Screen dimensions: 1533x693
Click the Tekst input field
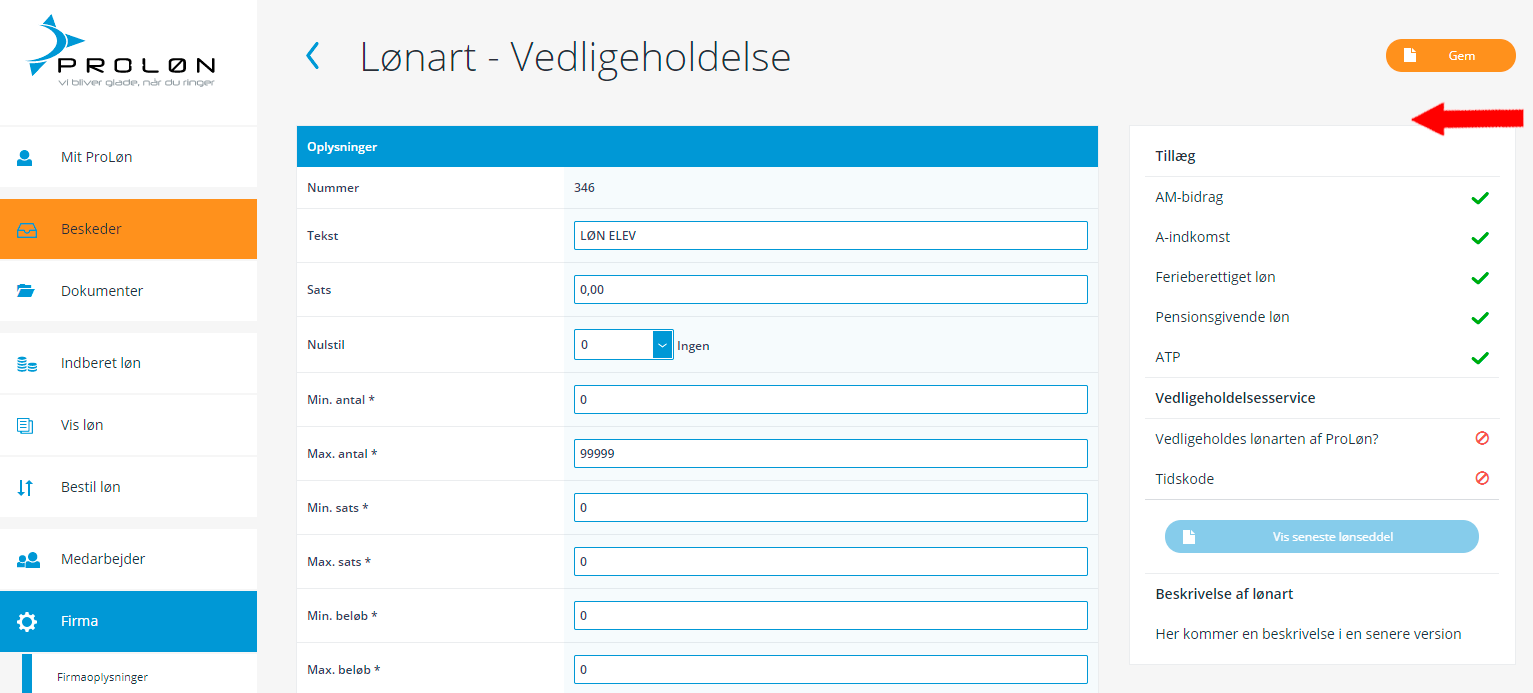(830, 236)
